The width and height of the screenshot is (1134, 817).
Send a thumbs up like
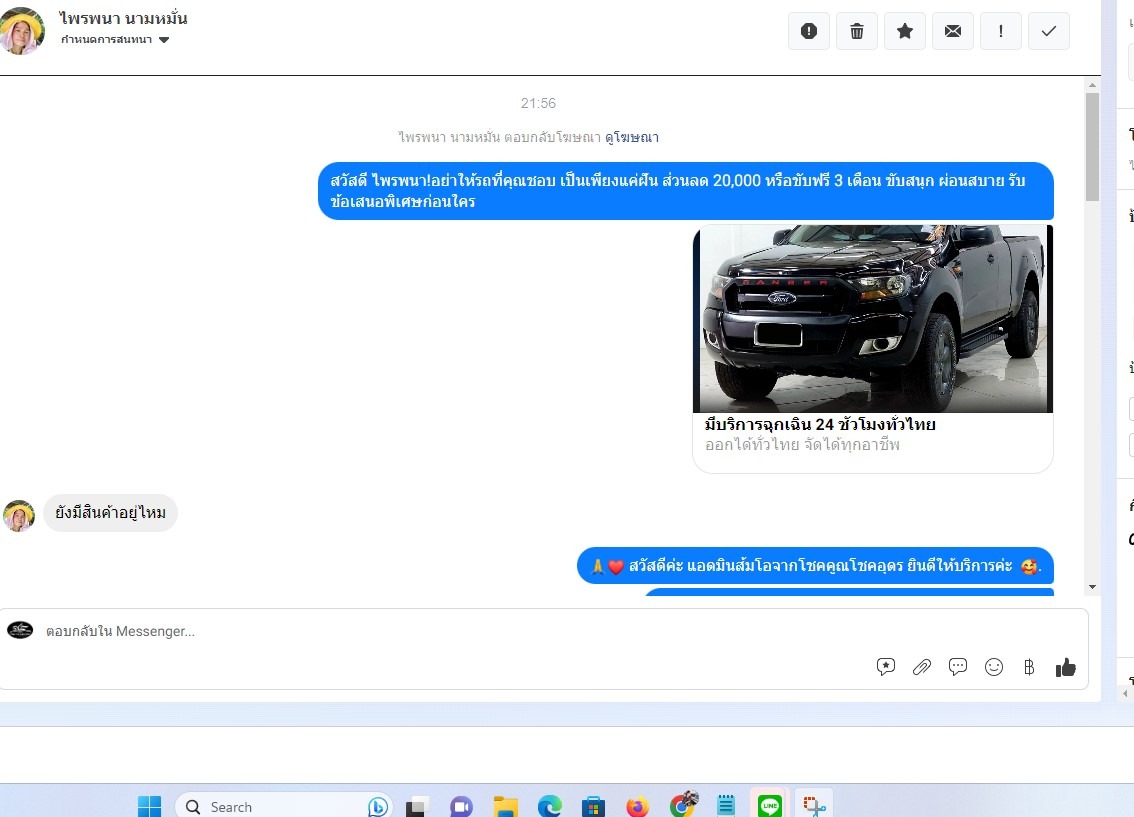pos(1065,667)
